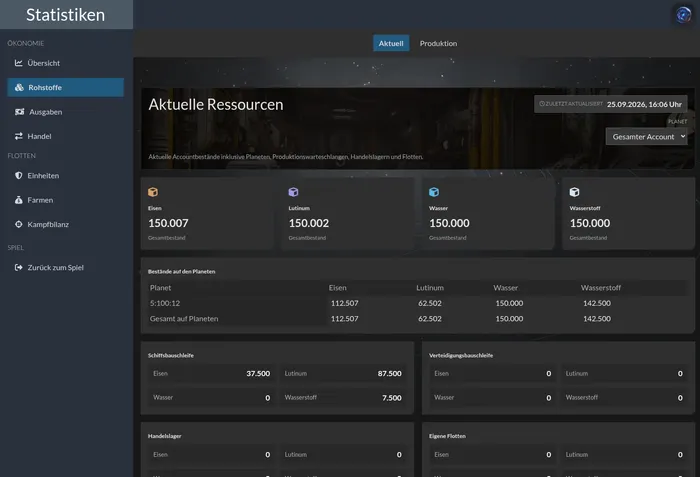Click the orange Eisen cube icon
The width and height of the screenshot is (700, 477).
click(153, 192)
